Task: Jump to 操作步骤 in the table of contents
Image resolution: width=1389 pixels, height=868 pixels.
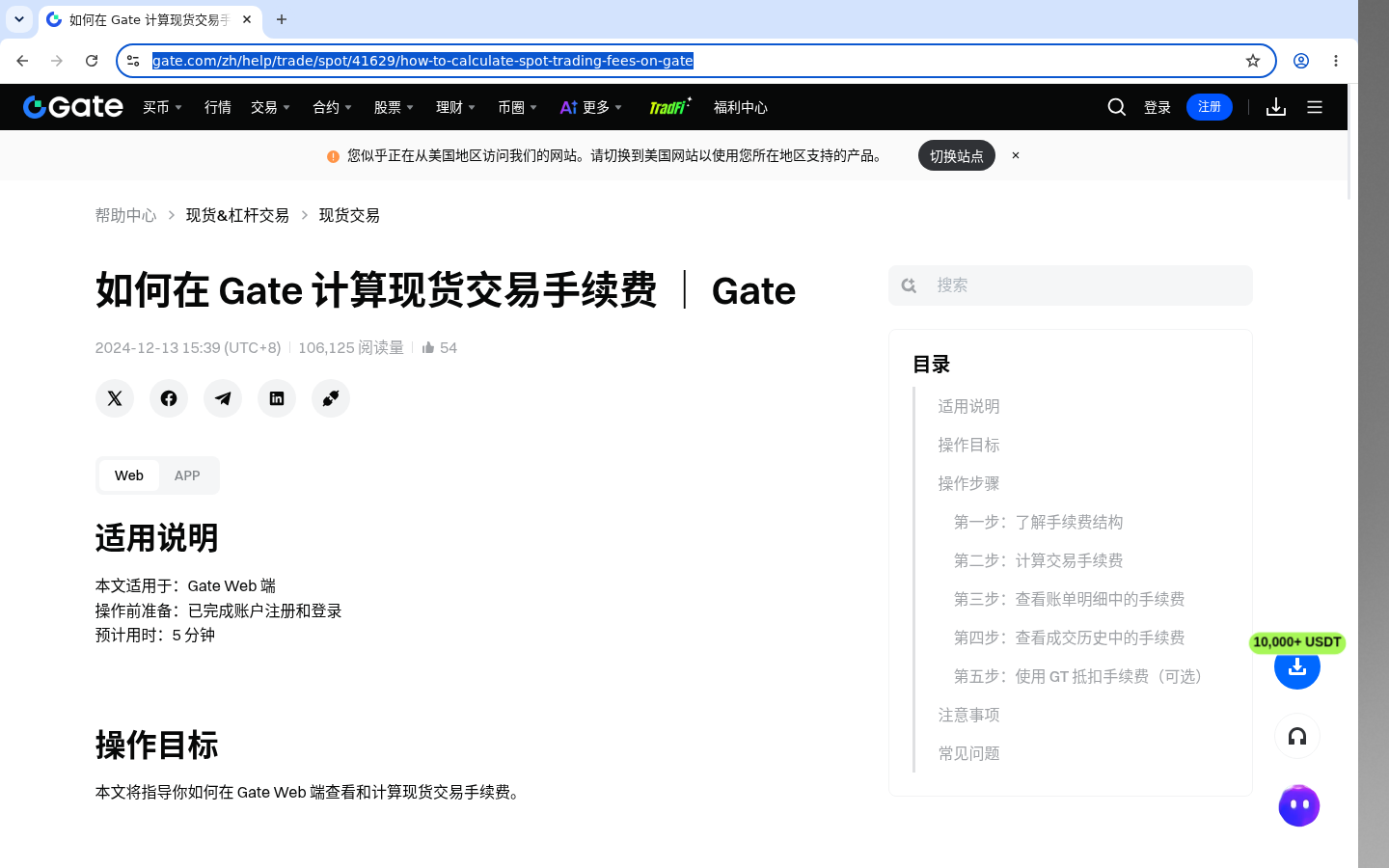Action: click(x=968, y=483)
